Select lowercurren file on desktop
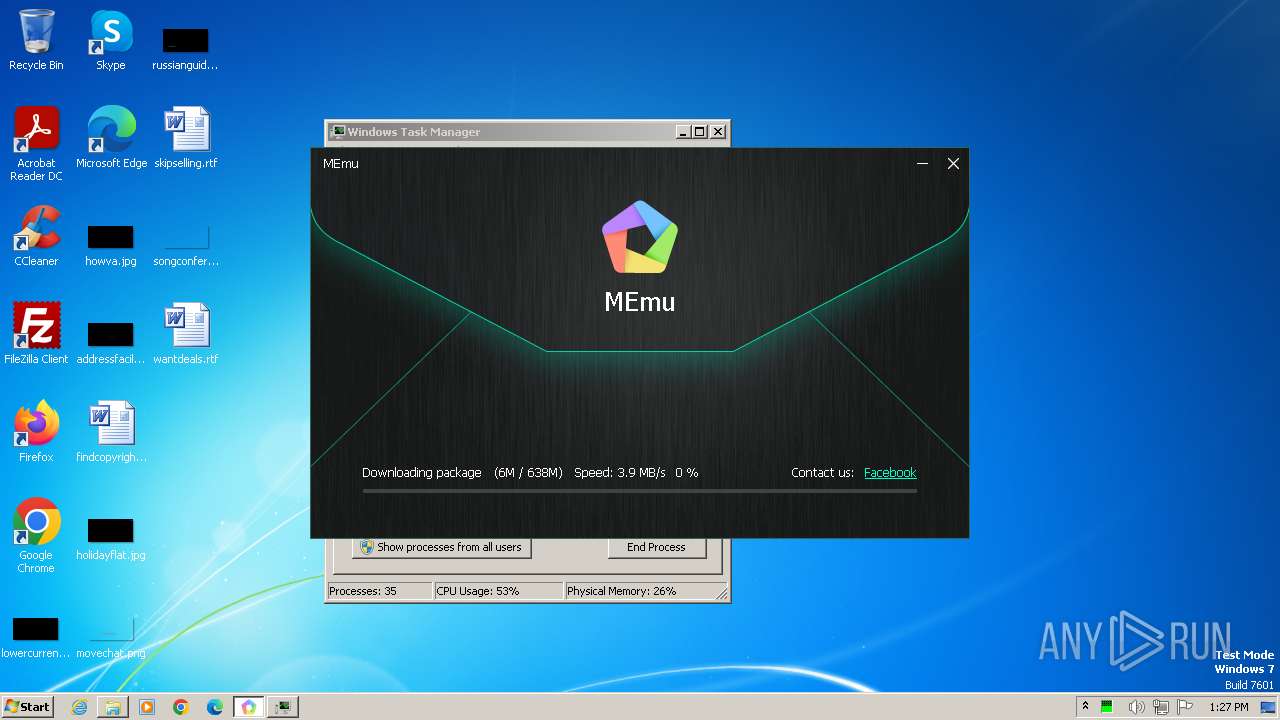Screen dimensions: 1280x720 pos(36,638)
